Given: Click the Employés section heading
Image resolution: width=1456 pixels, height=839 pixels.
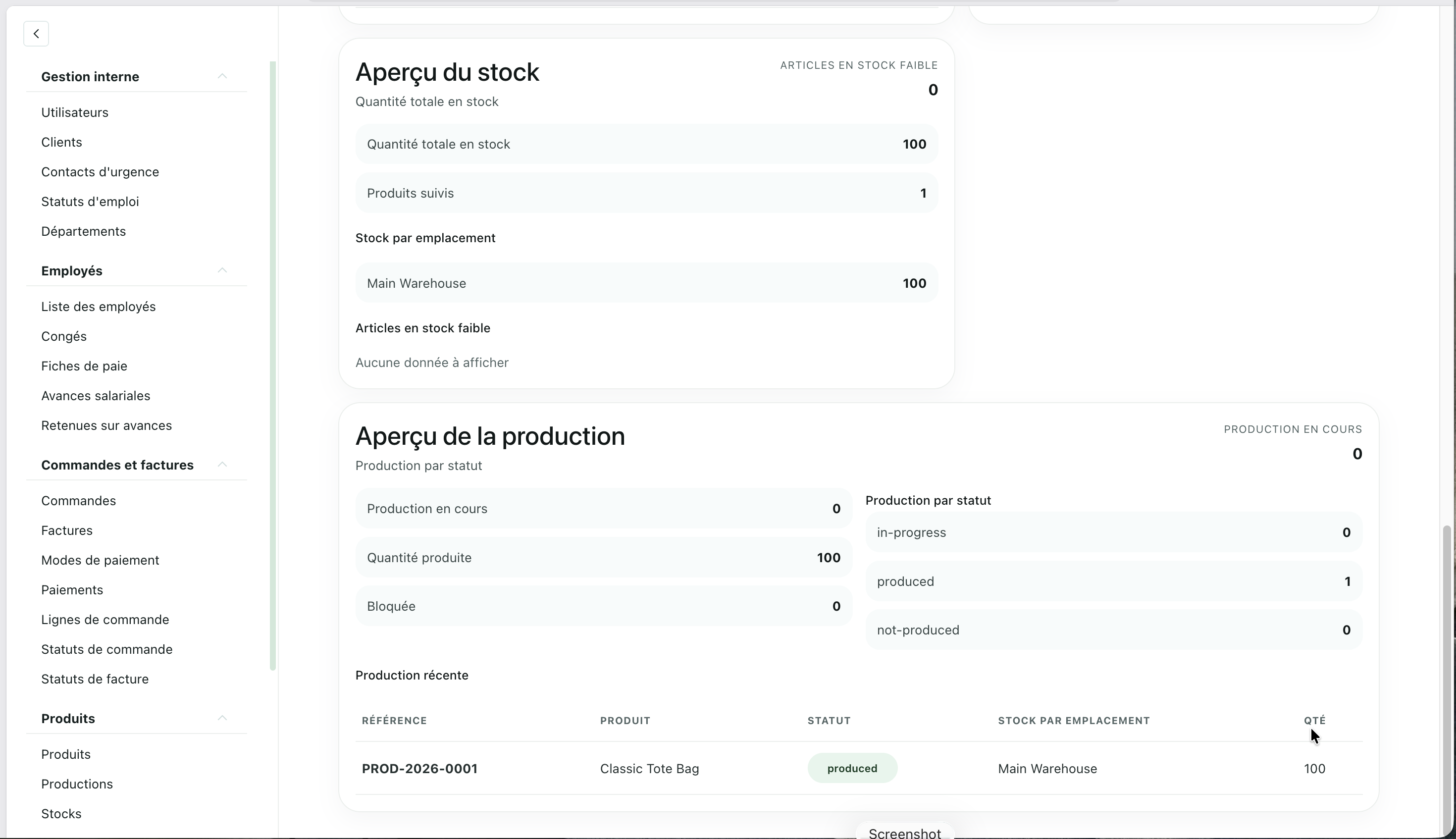Looking at the screenshot, I should 72,271.
